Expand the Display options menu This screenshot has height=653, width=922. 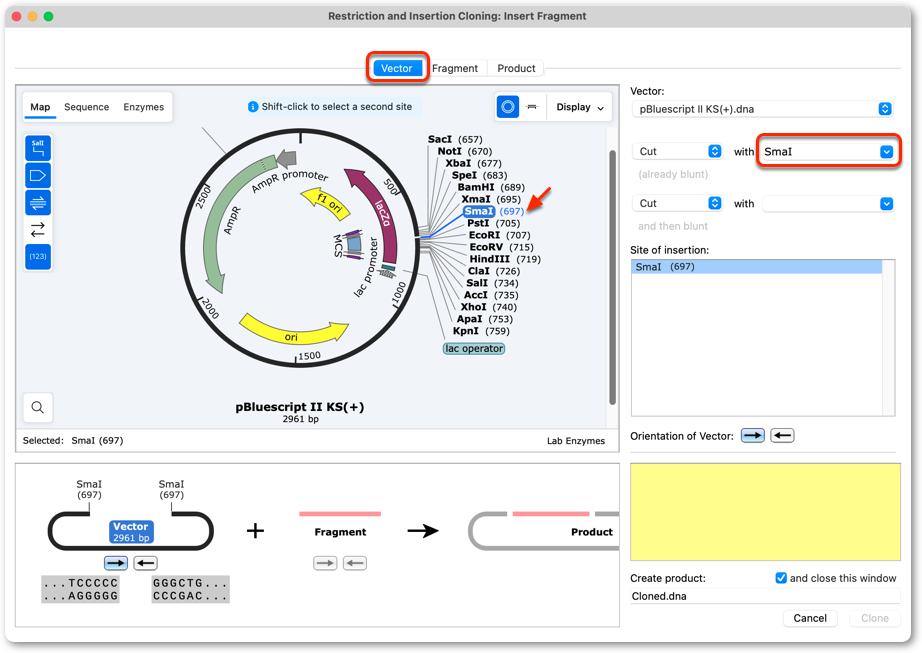tap(580, 107)
